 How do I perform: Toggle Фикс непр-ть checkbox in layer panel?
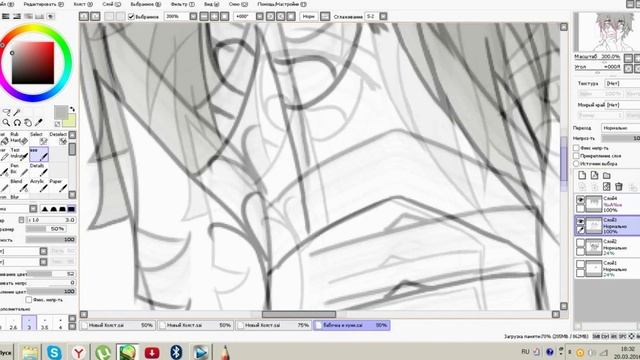576,148
